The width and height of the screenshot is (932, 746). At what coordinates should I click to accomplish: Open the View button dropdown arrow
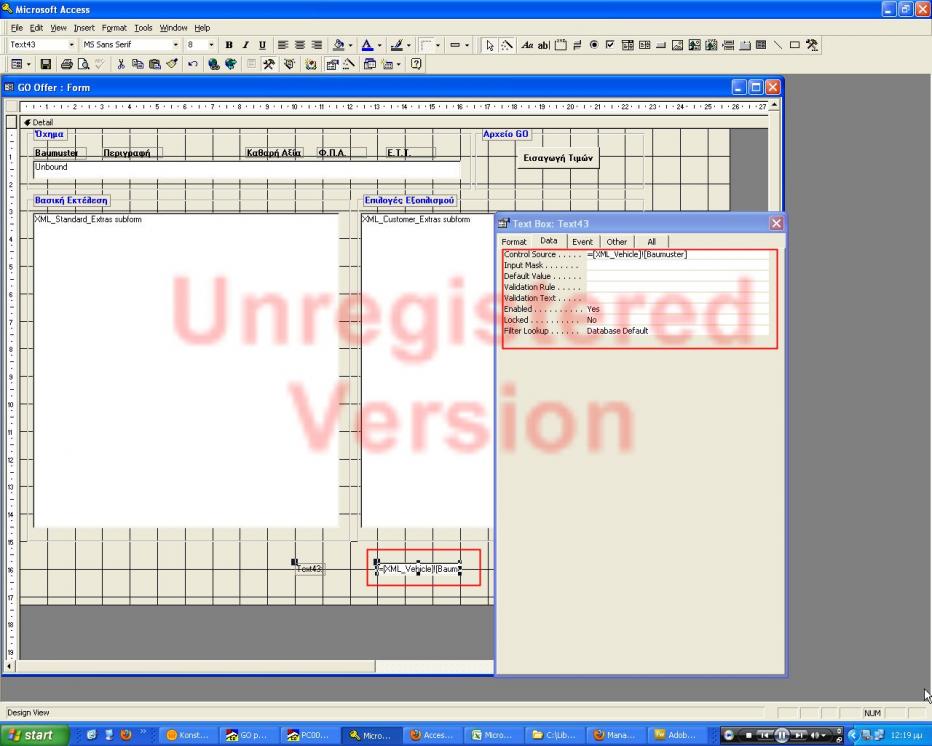29,64
